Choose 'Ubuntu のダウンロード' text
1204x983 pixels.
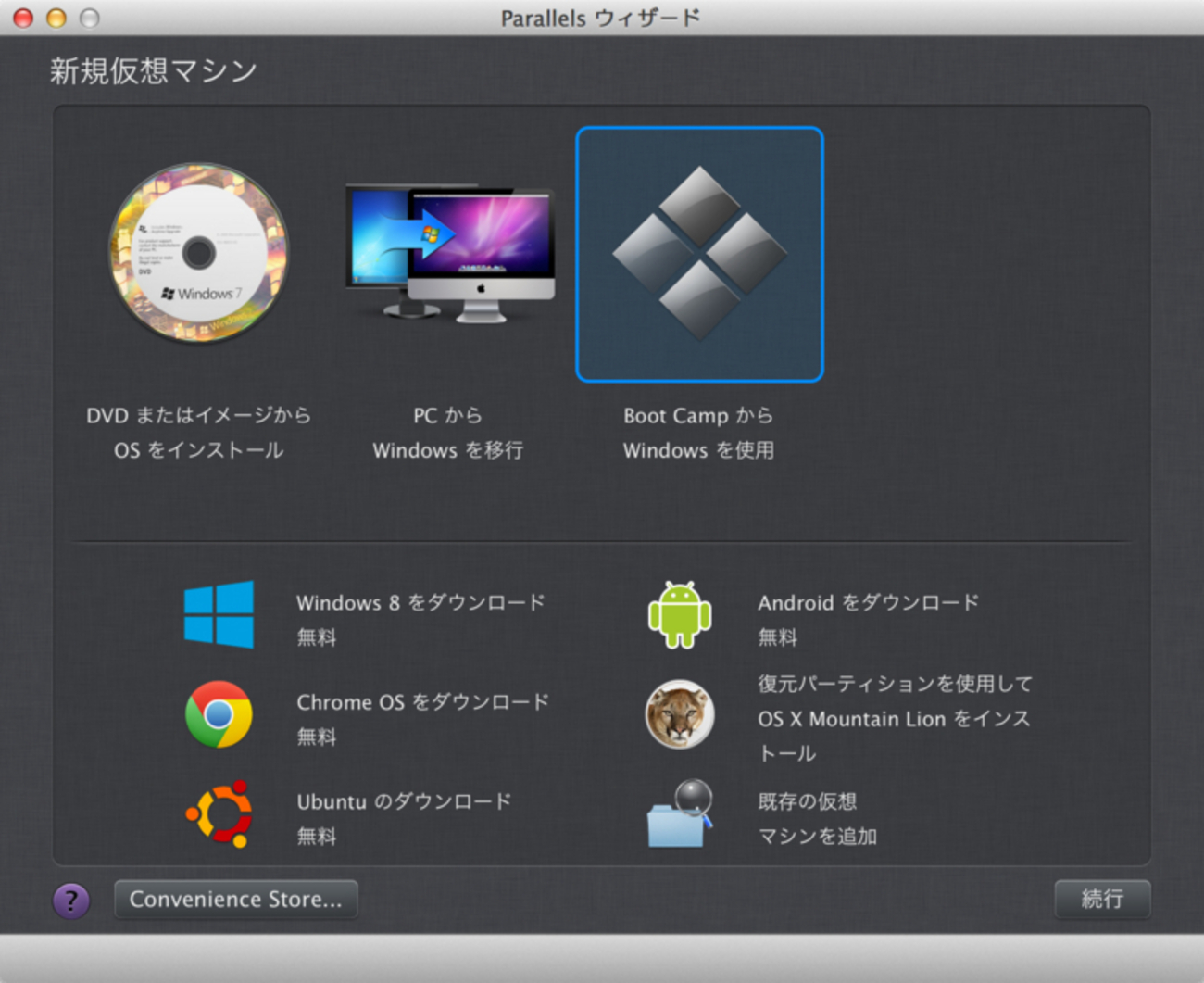coord(404,801)
